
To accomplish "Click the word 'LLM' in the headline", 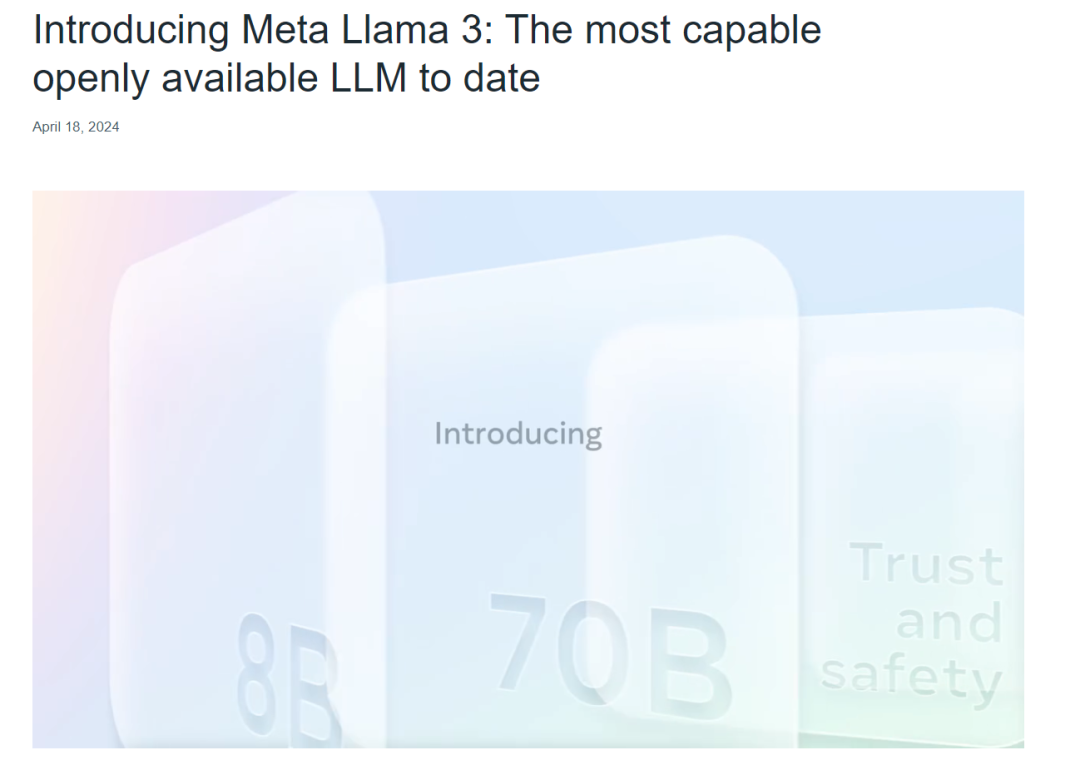I will click(368, 77).
